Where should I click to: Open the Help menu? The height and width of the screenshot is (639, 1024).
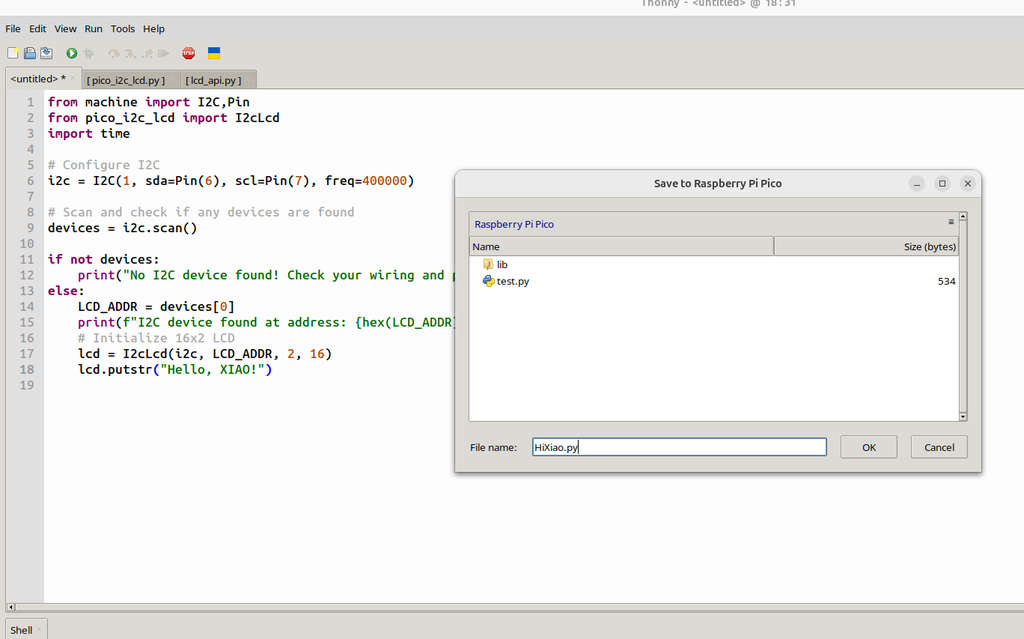coord(154,29)
